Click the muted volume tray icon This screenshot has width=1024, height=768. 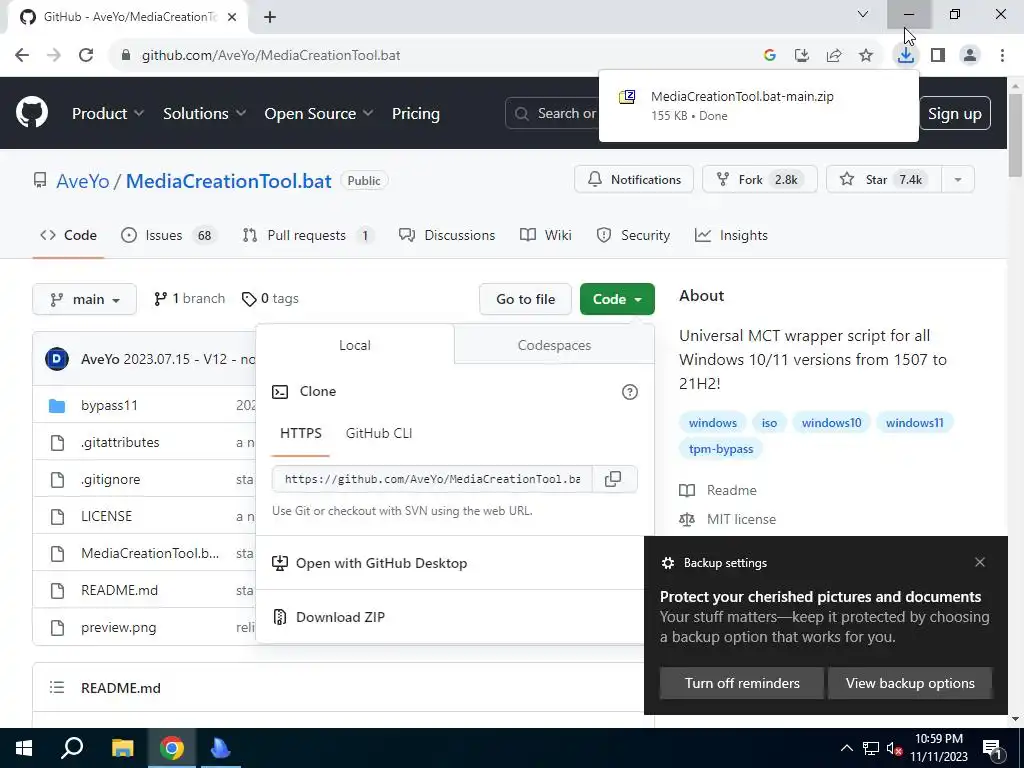[x=895, y=748]
